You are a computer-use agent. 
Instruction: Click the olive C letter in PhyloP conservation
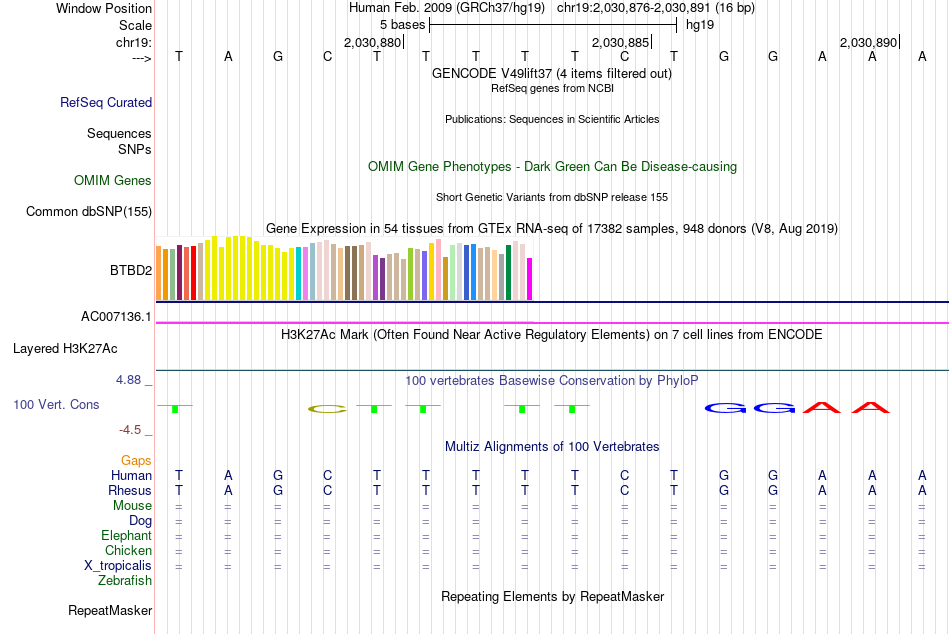(327, 409)
